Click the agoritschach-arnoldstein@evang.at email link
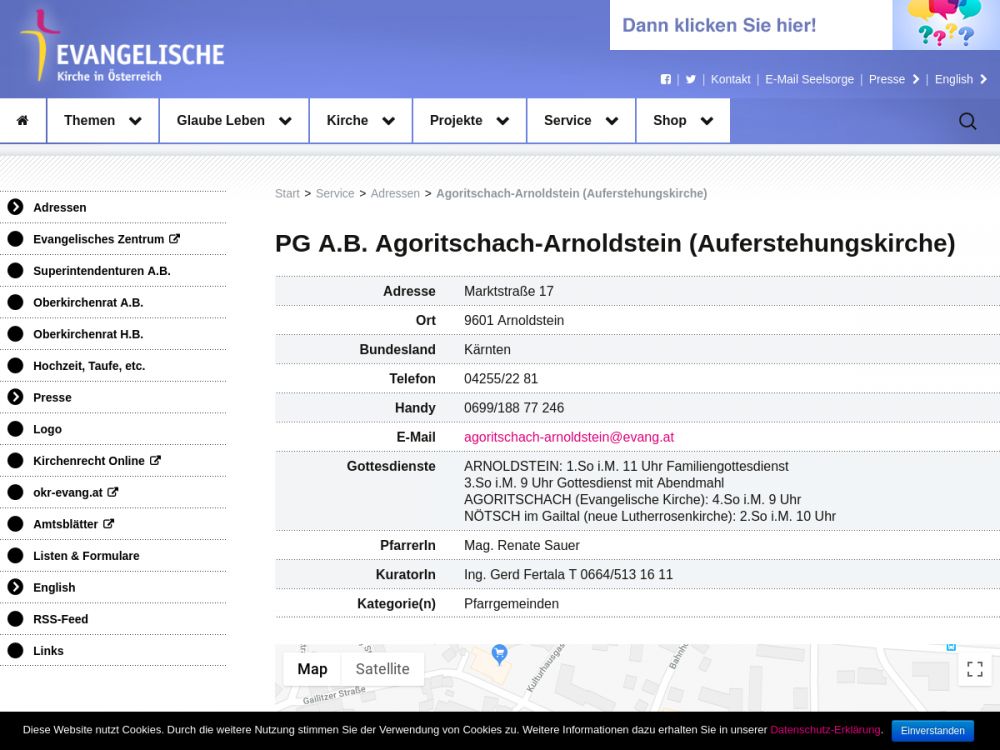The height and width of the screenshot is (750, 1000). 568,437
